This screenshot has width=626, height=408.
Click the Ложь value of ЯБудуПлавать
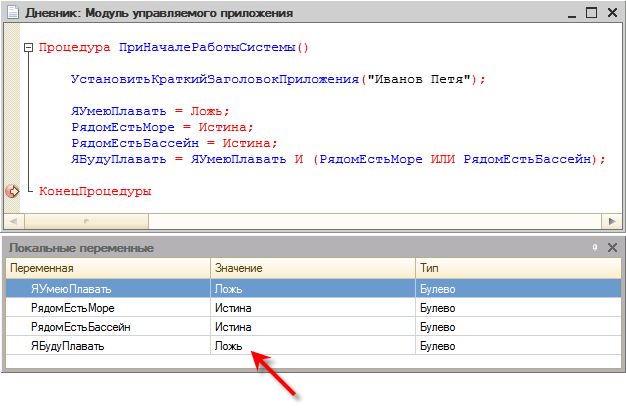click(228, 346)
